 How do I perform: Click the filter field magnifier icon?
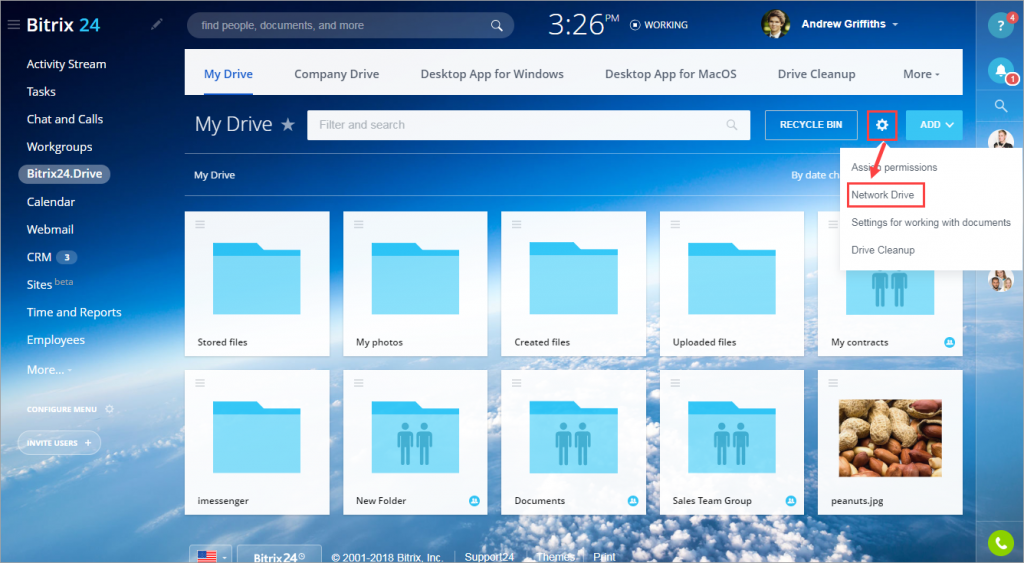(x=731, y=125)
